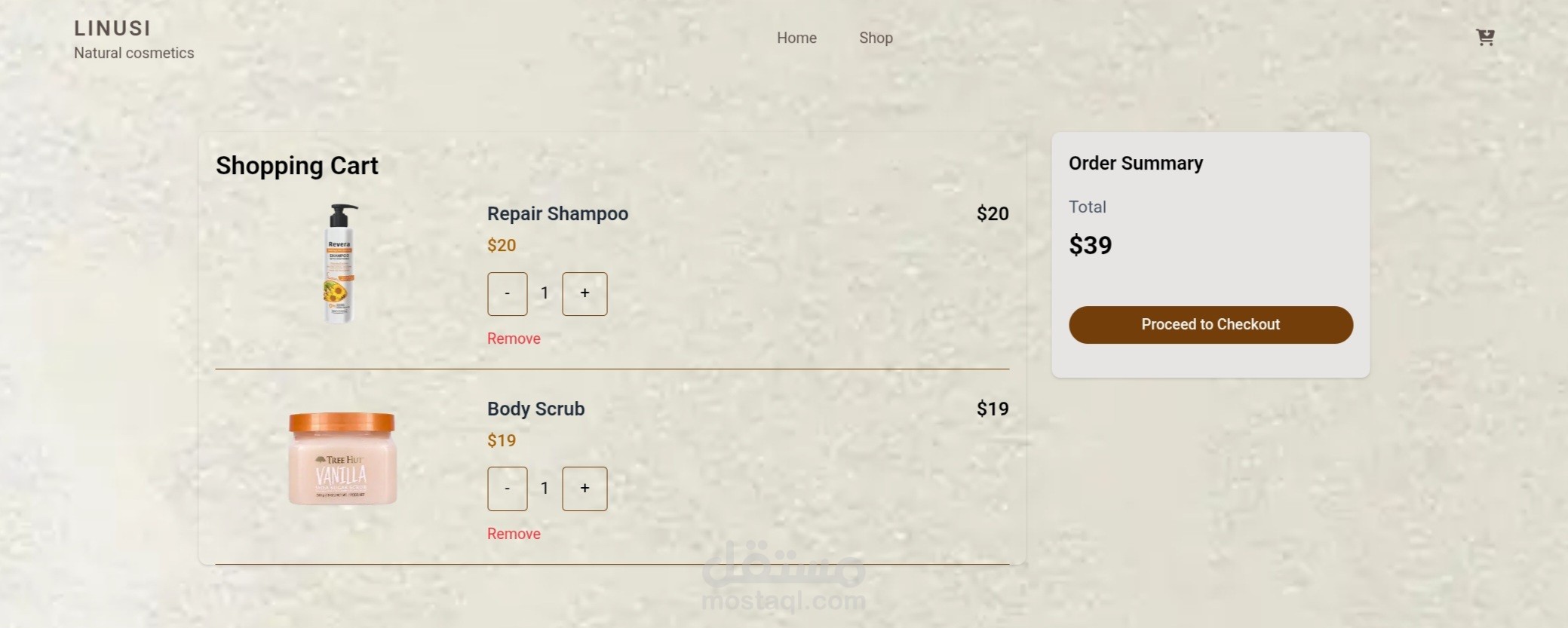Click the Natural cosmetics tagline

pyautogui.click(x=134, y=53)
